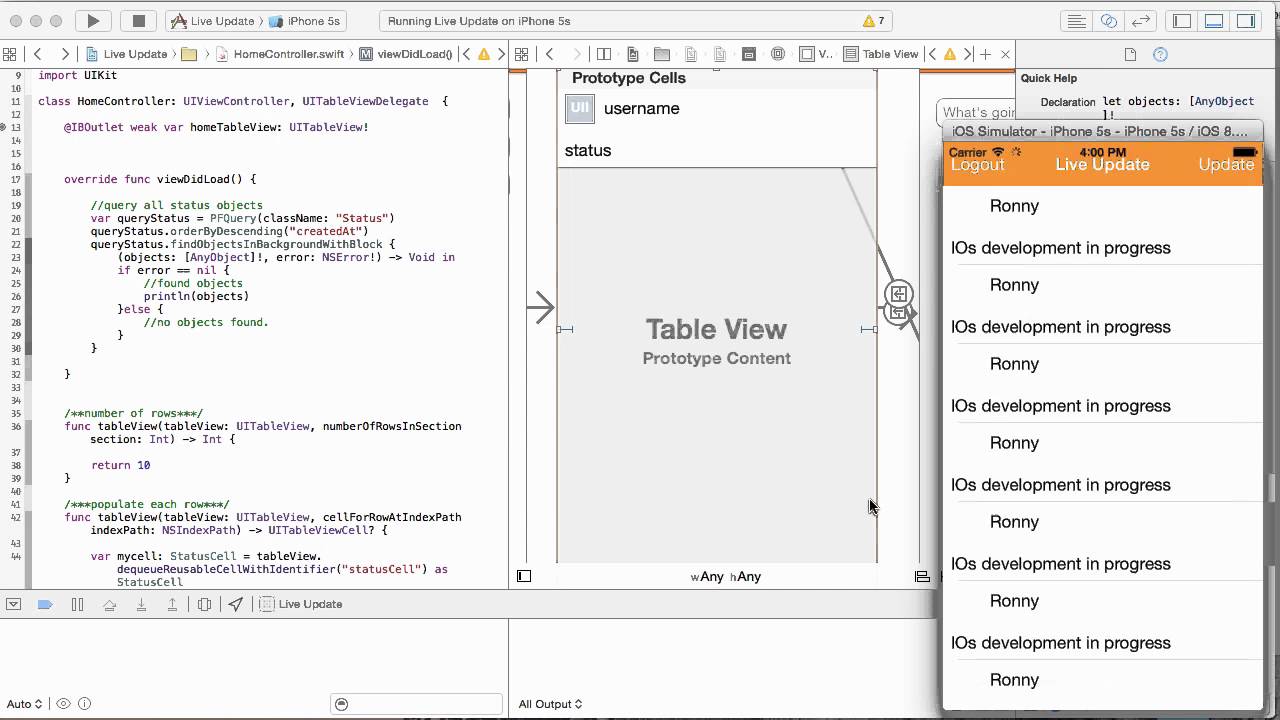Screen dimensions: 1280x720
Task: Show the Quick Help inspector
Action: point(1160,54)
